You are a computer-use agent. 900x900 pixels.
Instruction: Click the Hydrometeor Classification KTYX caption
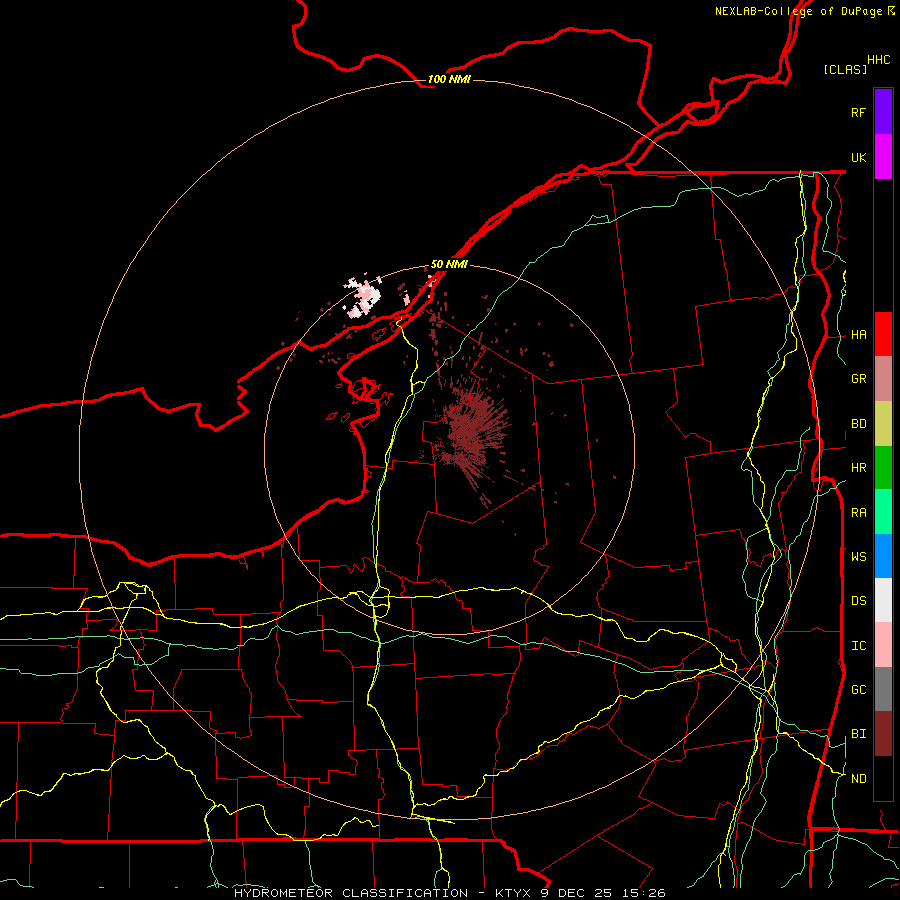449,893
